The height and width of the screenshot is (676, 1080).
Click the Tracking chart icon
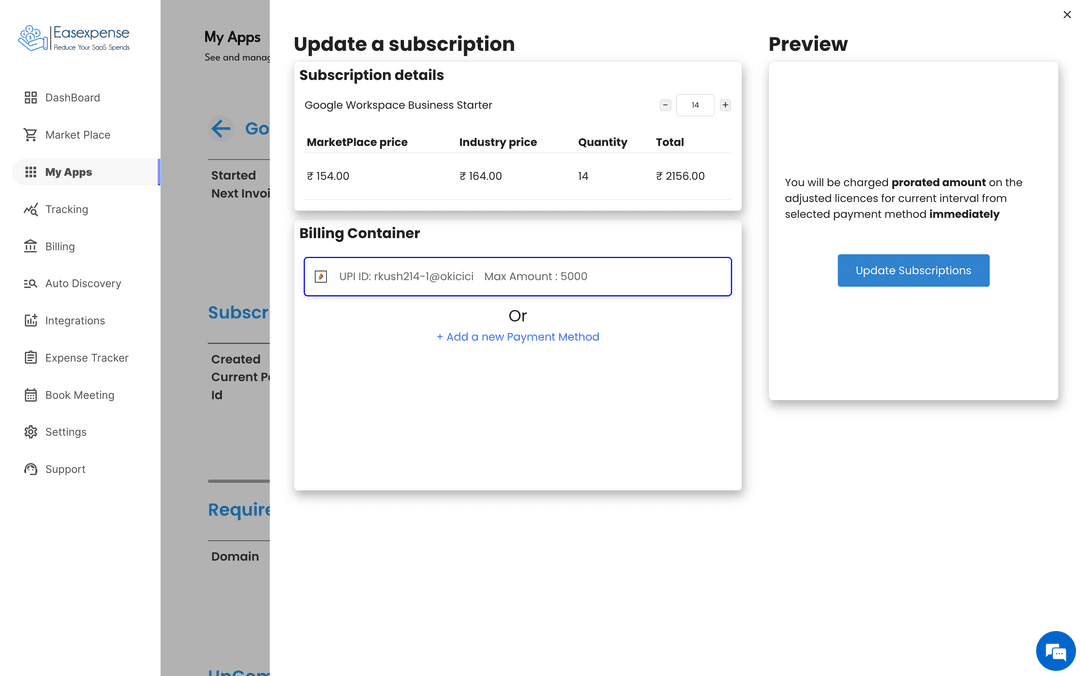[x=30, y=209]
